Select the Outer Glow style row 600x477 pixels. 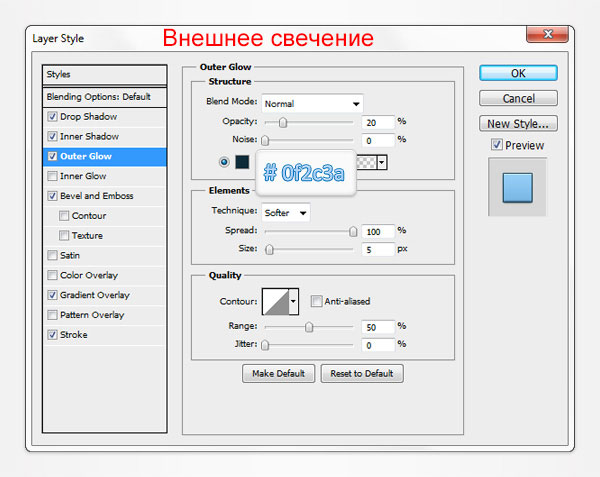[105, 156]
